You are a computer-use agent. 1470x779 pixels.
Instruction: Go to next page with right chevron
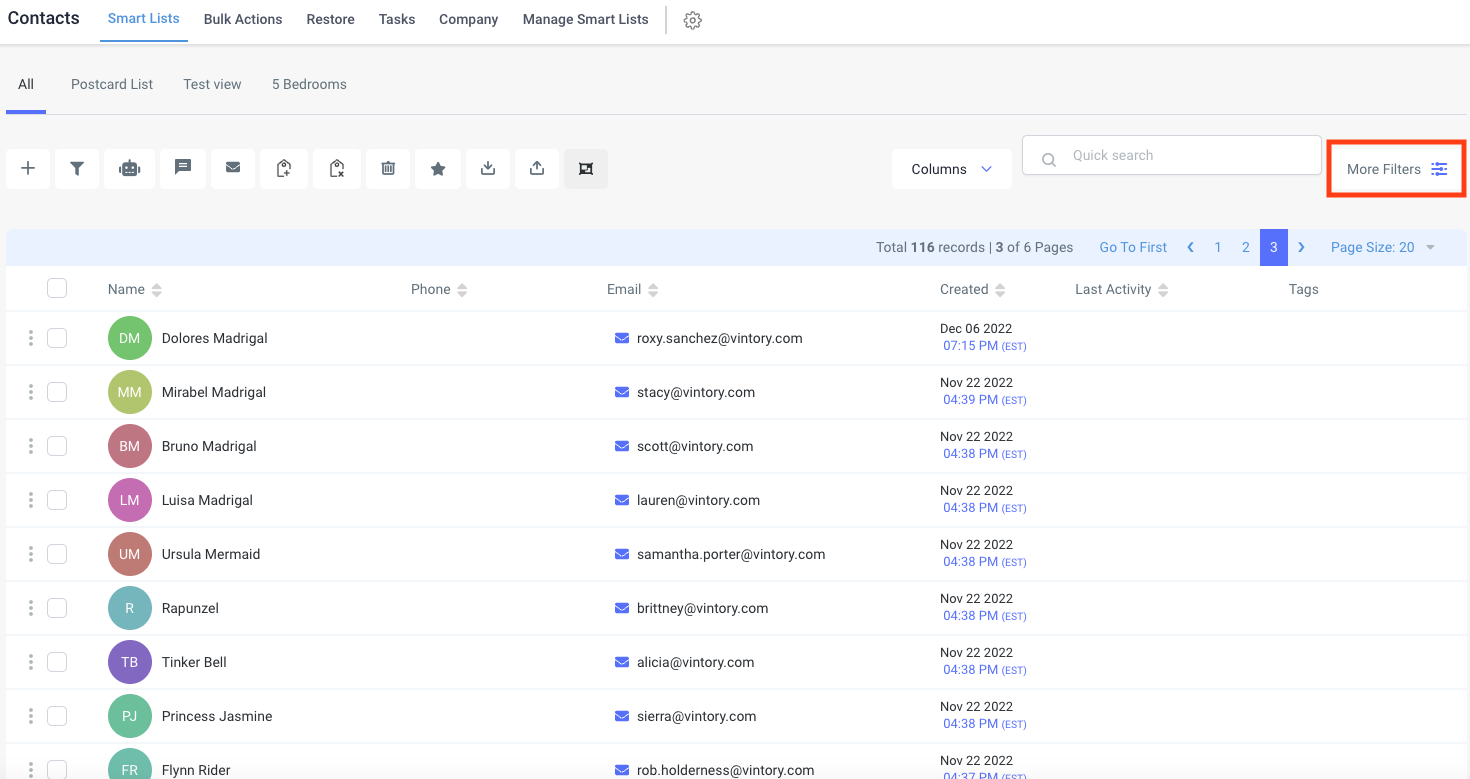(1301, 247)
